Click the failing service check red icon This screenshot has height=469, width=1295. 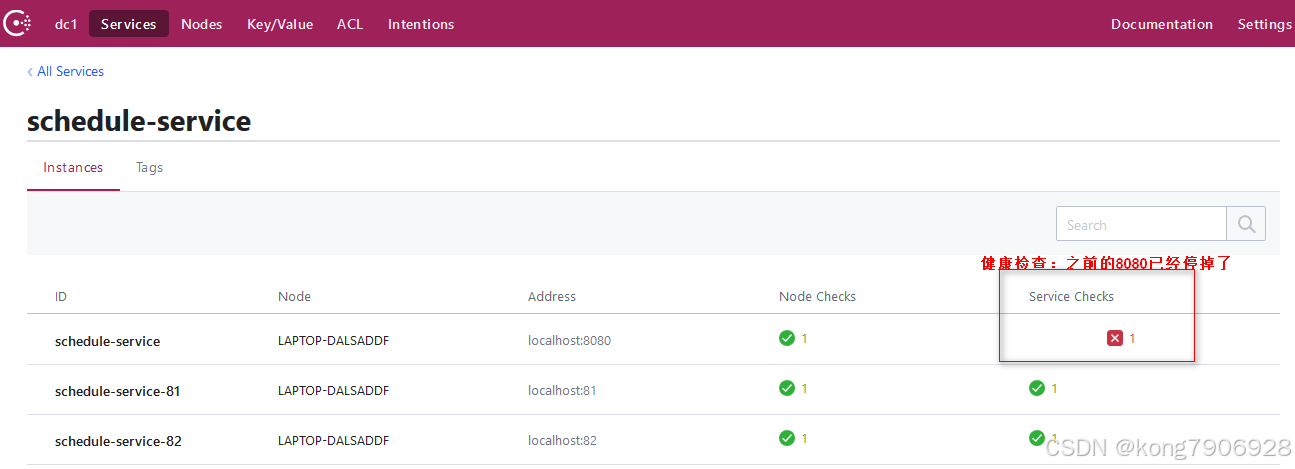coord(1115,339)
